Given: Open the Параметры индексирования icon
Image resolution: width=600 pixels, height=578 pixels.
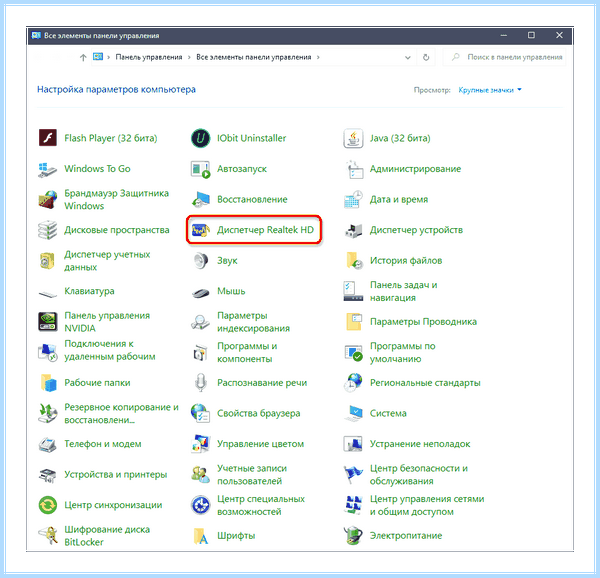Looking at the screenshot, I should pyautogui.click(x=201, y=322).
